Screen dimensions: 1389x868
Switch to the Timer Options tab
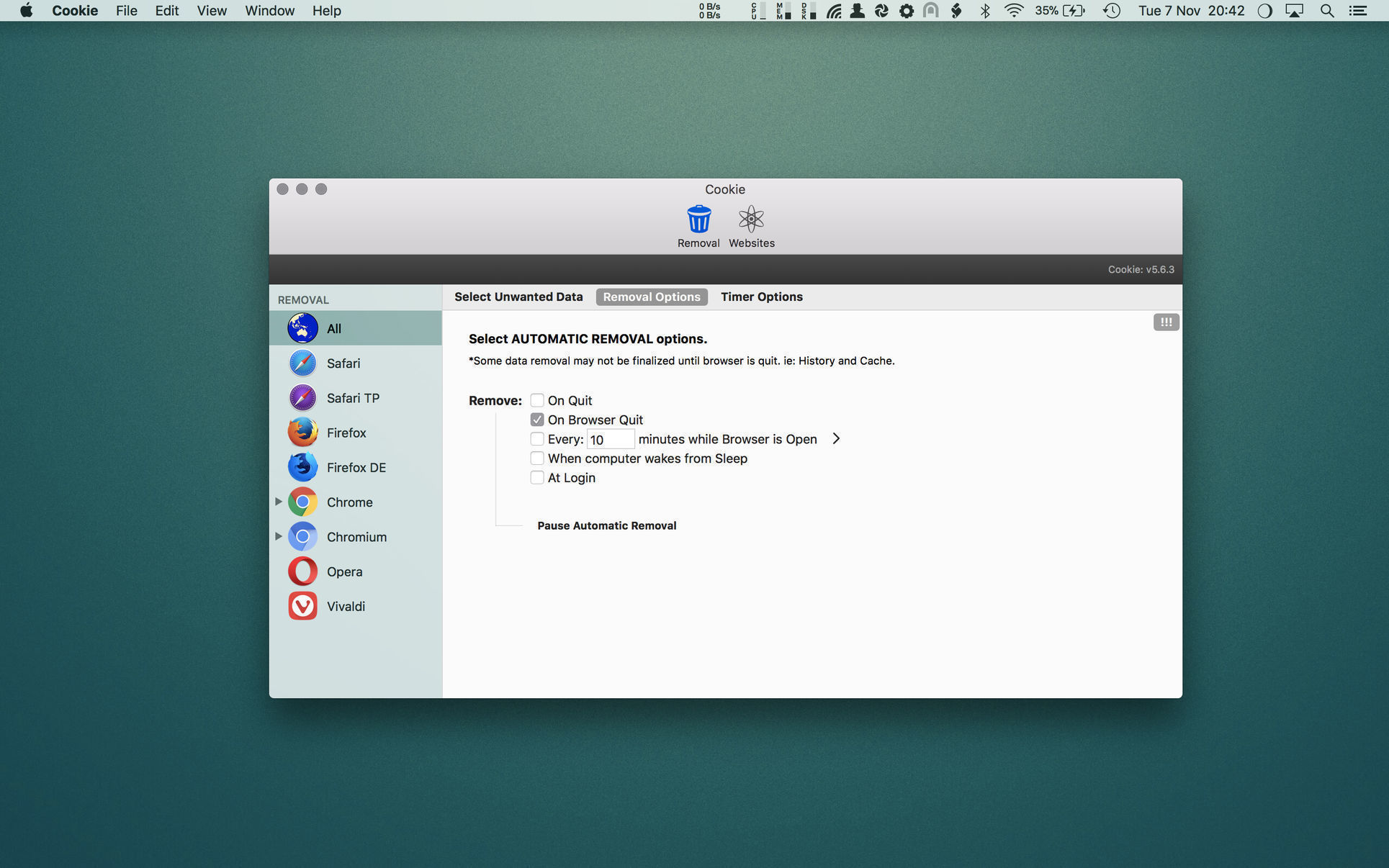coord(761,297)
